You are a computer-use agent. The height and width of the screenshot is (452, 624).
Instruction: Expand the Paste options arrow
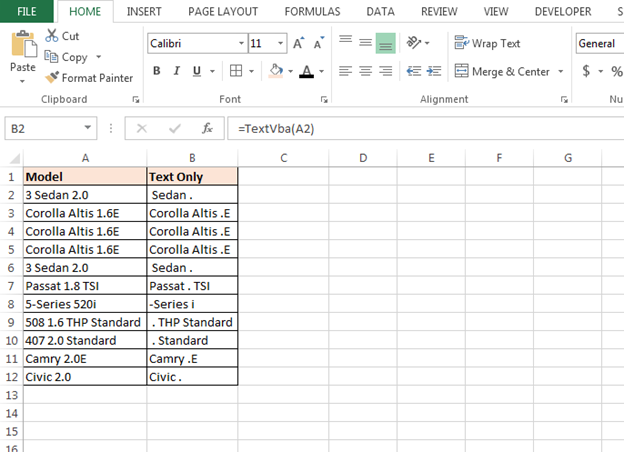pyautogui.click(x=22, y=81)
